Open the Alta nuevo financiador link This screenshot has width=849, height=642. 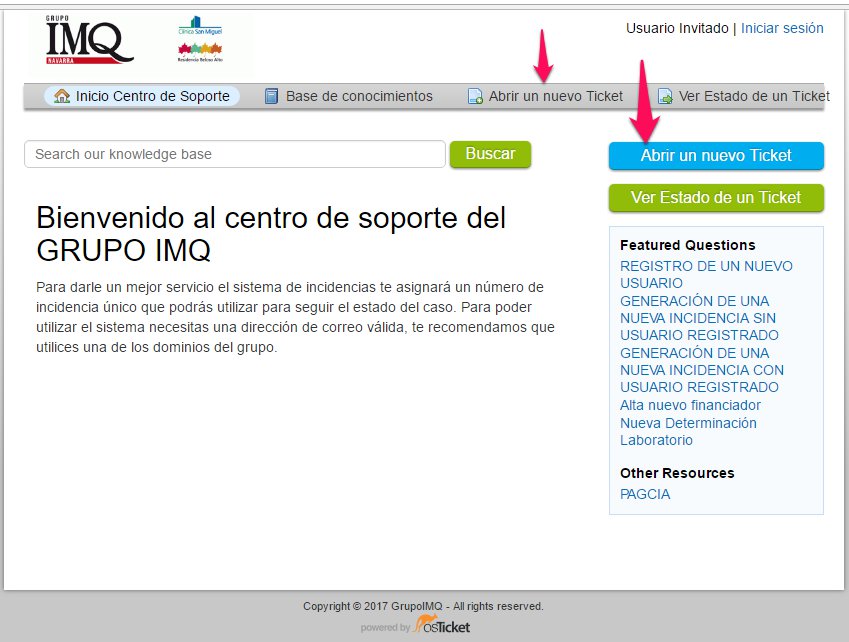coord(690,405)
